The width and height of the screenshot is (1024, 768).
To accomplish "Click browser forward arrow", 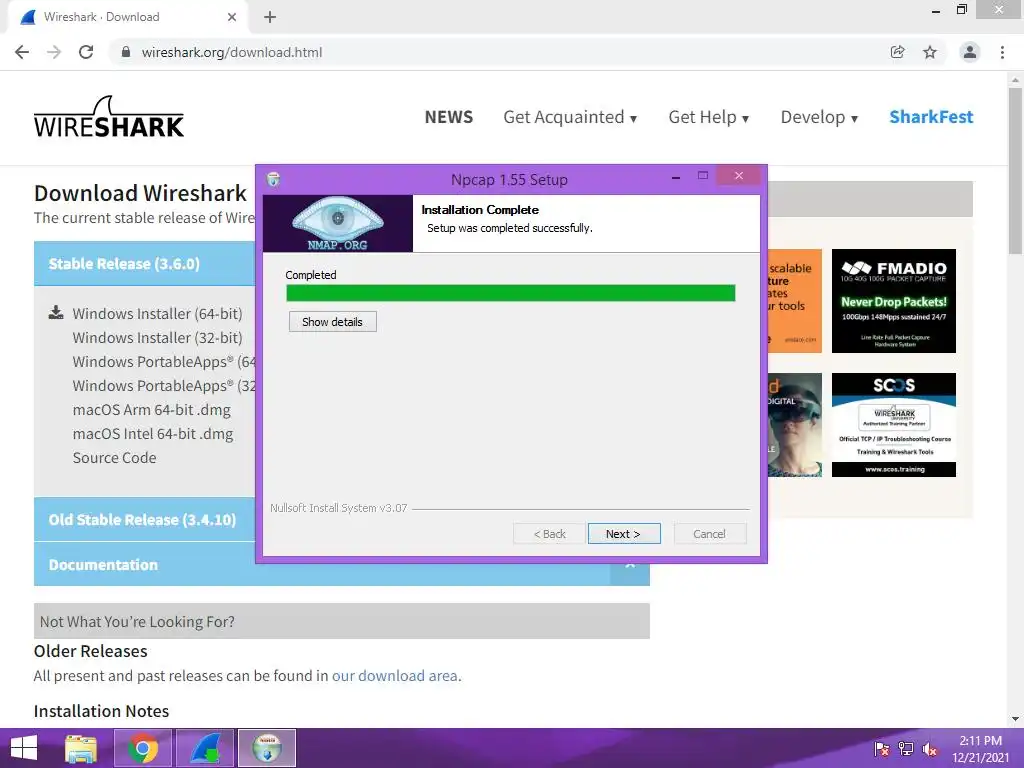I will pos(54,52).
